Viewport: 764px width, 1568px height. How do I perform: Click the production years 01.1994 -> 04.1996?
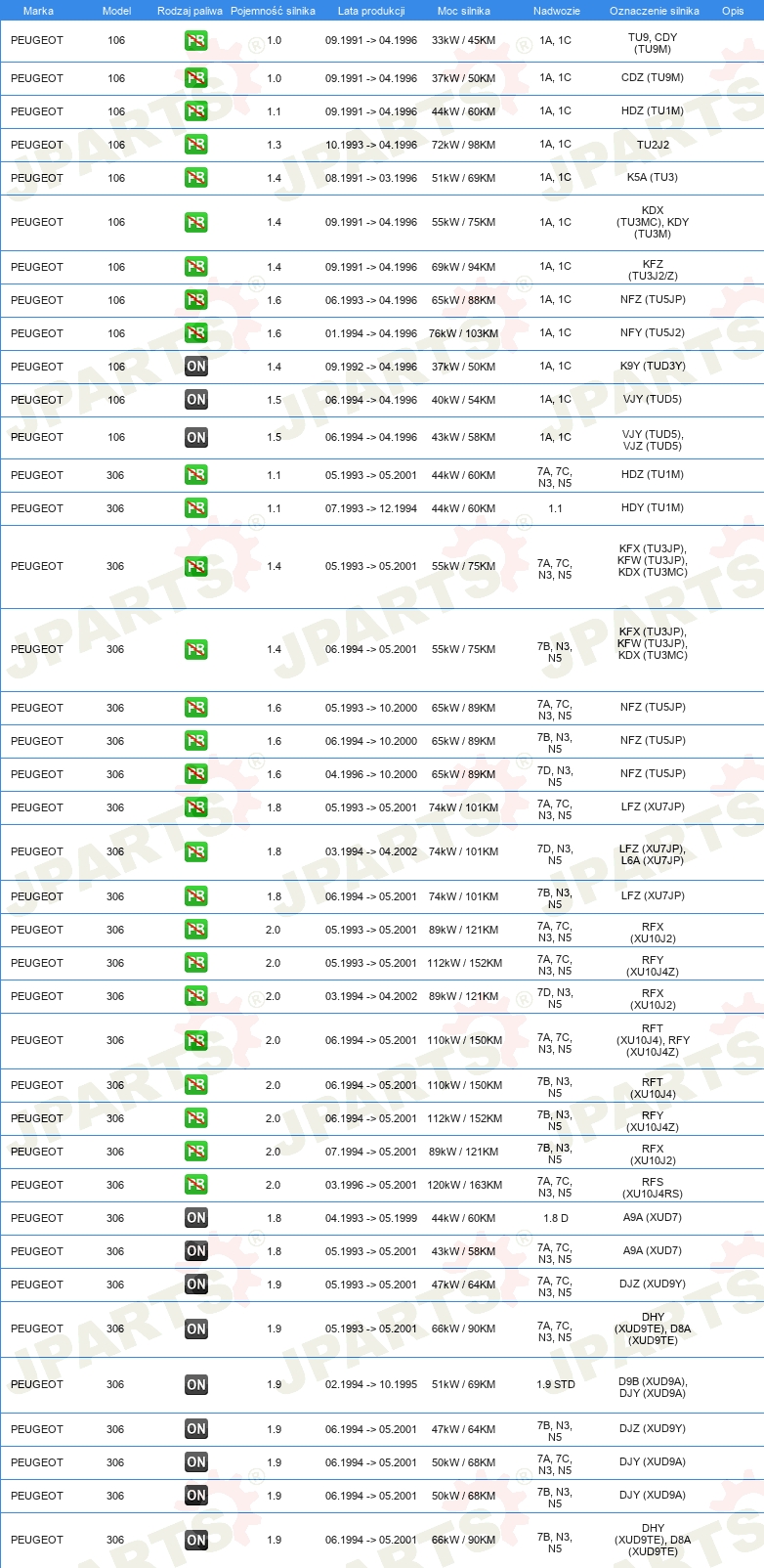[x=371, y=333]
